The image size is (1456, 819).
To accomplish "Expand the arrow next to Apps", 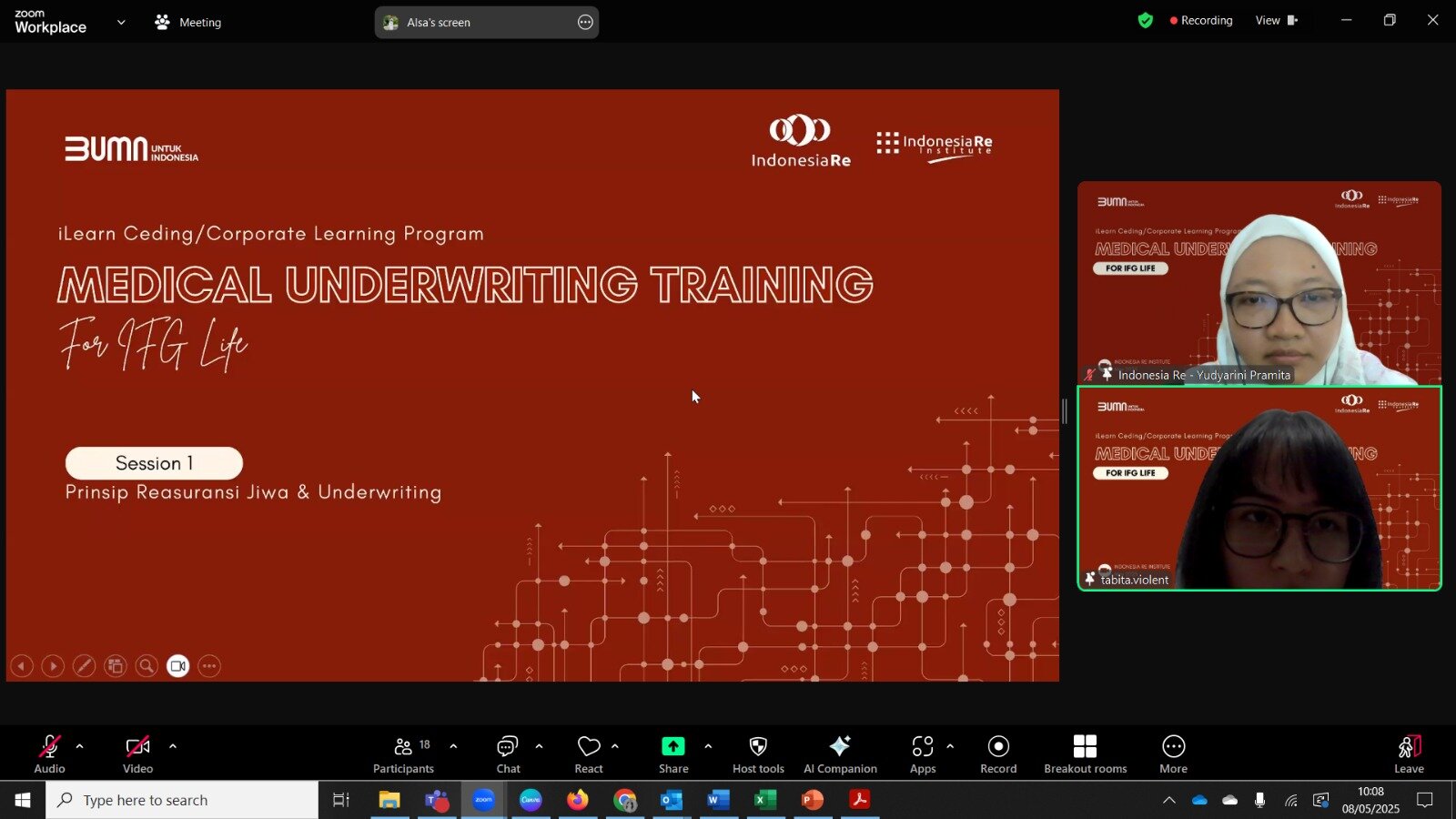I will point(950,746).
